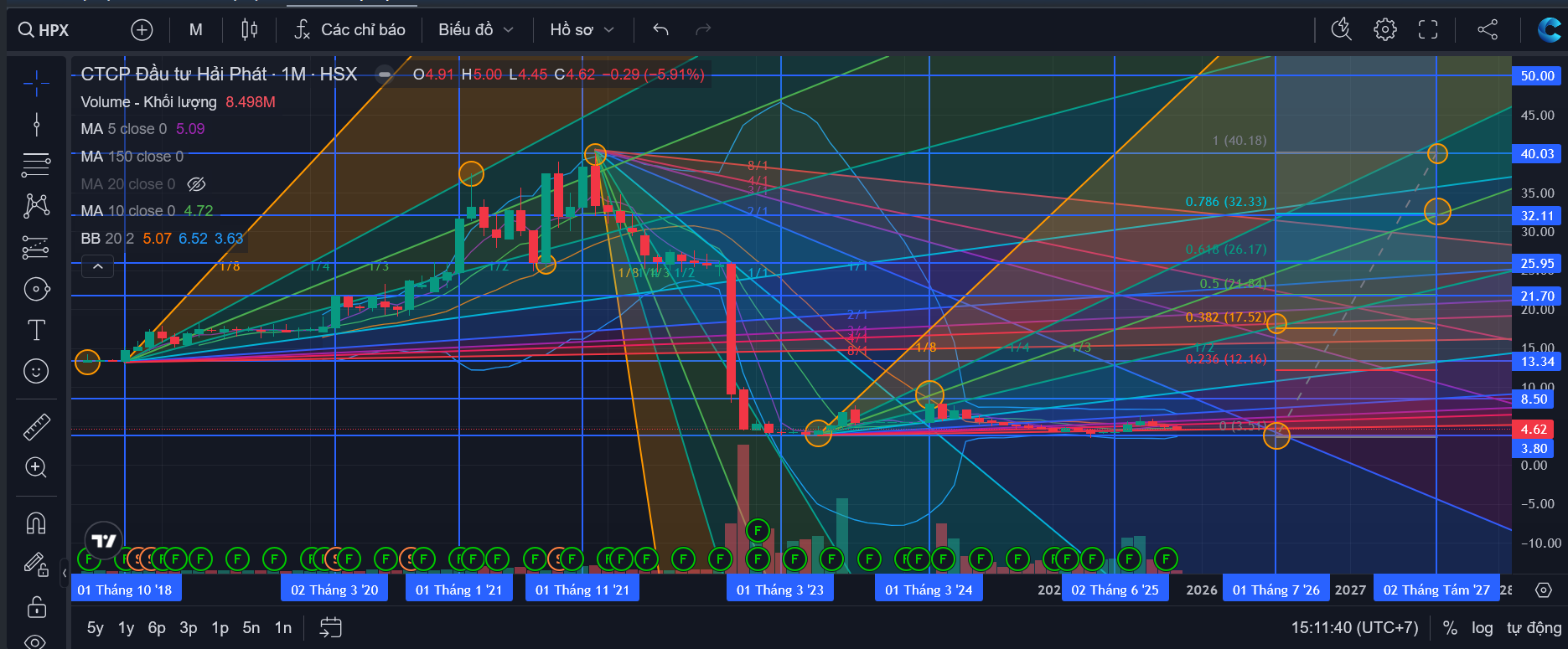Click date label 02 Tháng Tám '27
Viewport: 1568px width, 649px height.
[1436, 590]
